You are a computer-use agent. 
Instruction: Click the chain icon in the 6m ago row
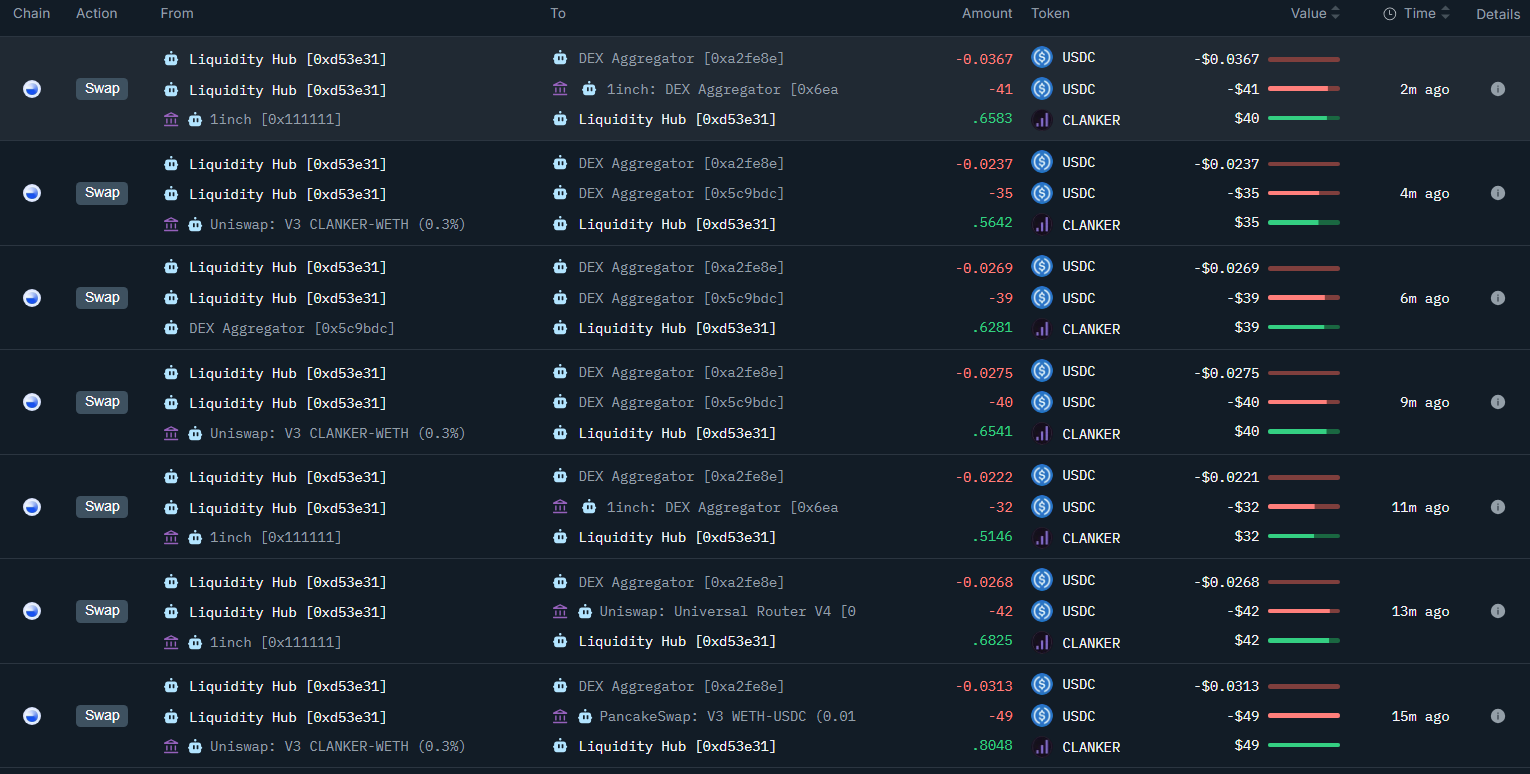point(32,298)
